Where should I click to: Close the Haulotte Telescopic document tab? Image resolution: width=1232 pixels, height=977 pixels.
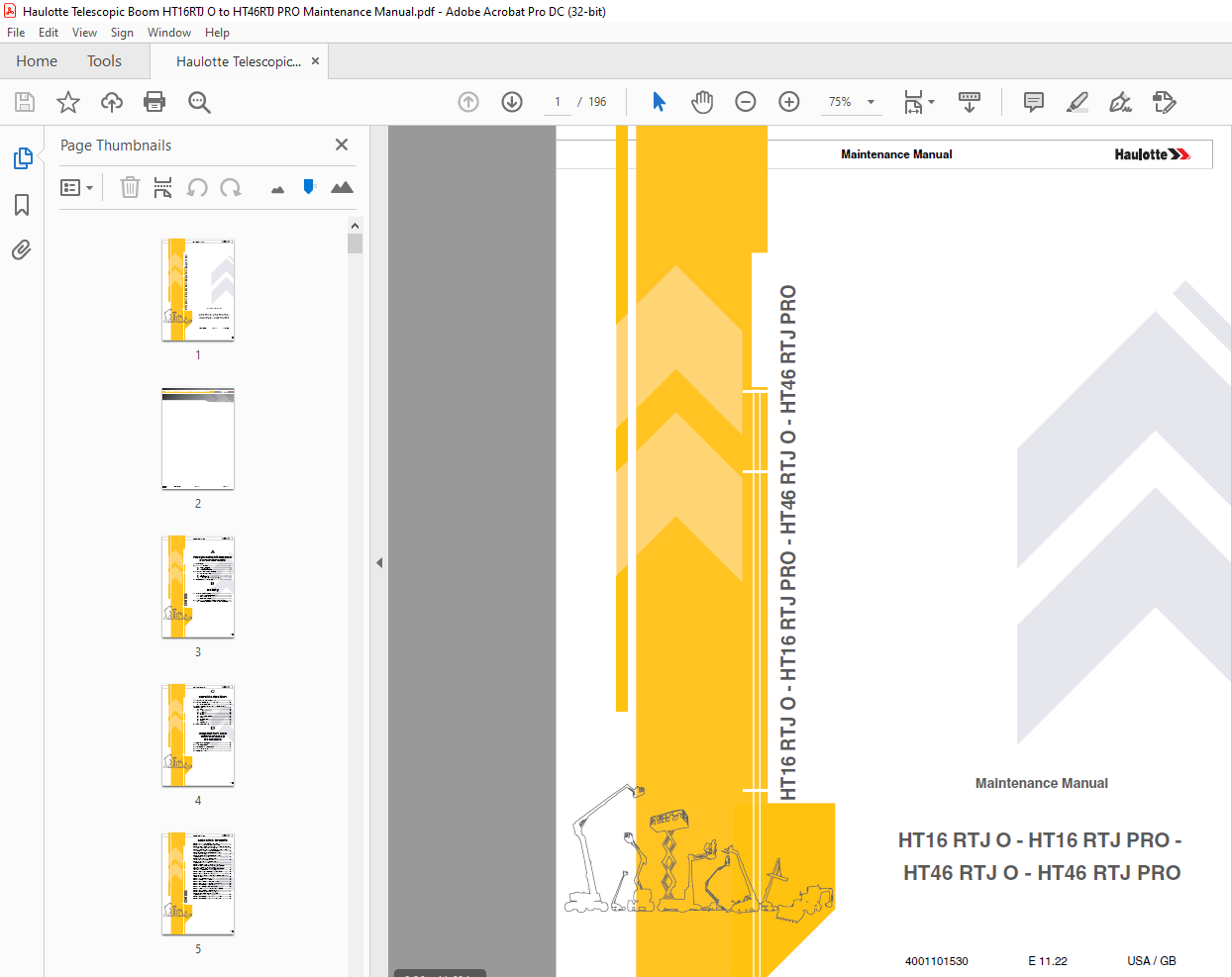point(315,61)
